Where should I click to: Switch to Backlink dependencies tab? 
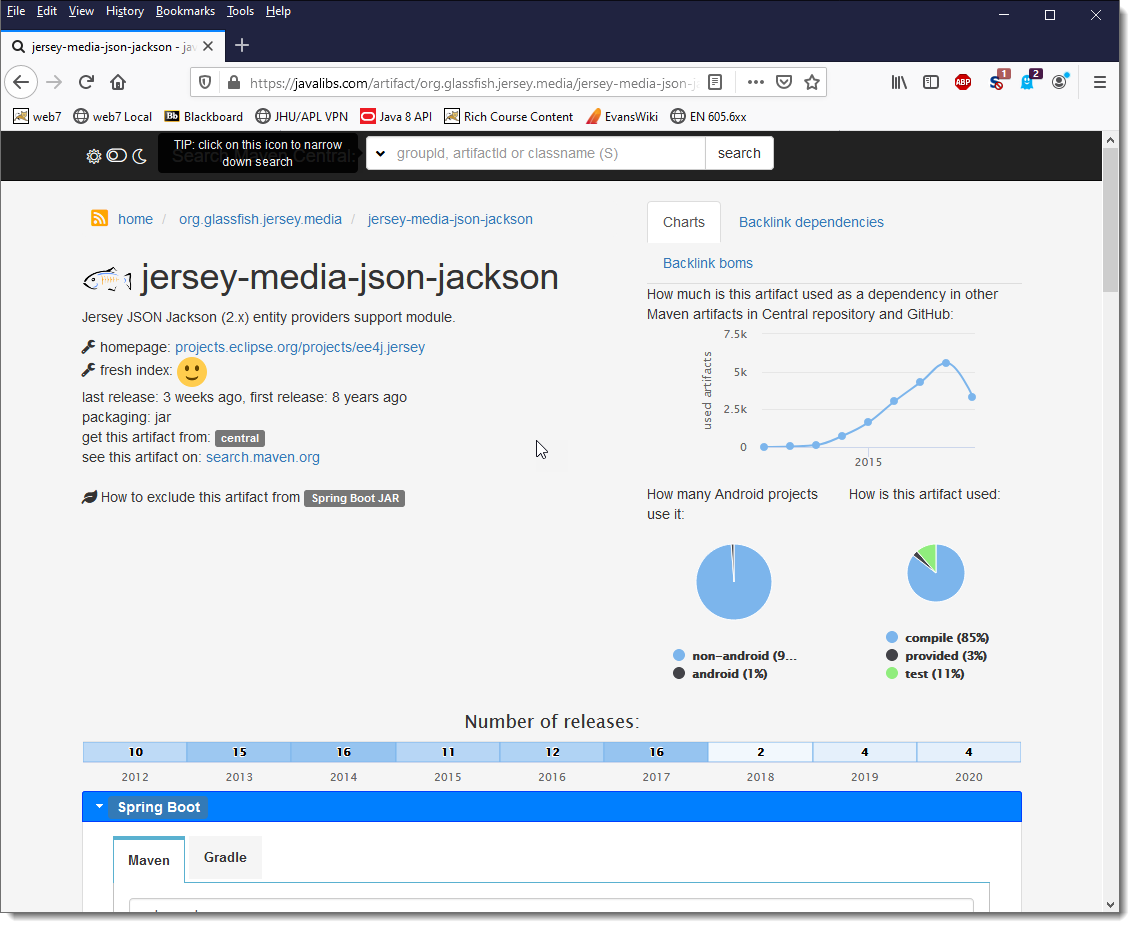811,222
